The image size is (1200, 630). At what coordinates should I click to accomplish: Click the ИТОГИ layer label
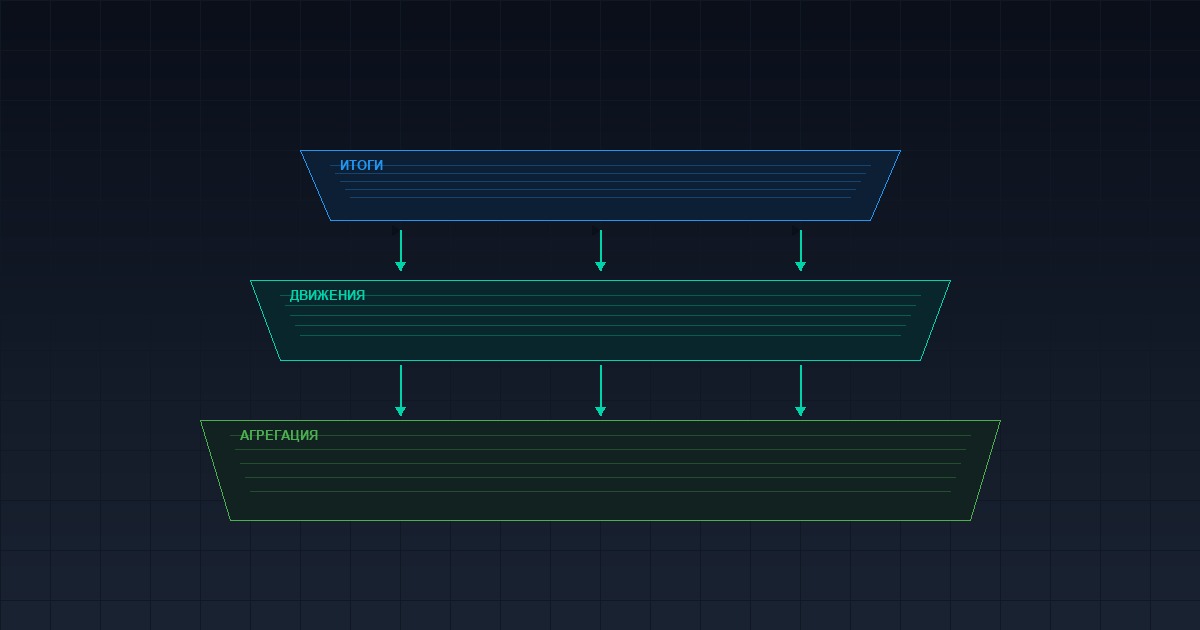[361, 165]
